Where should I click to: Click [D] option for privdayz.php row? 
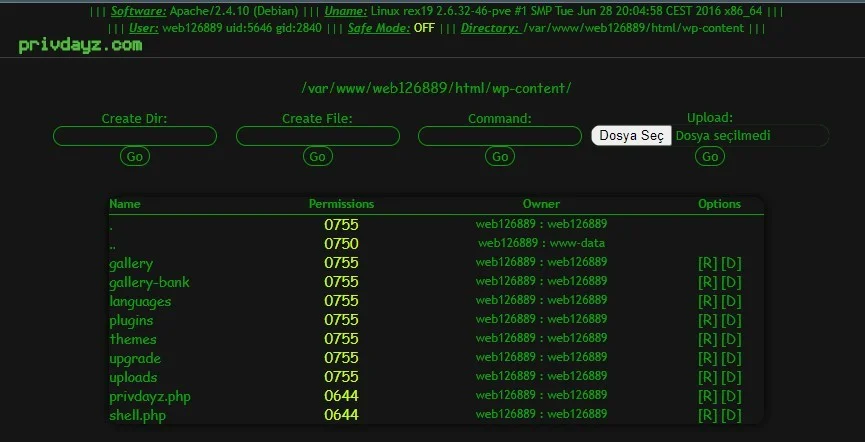pyautogui.click(x=731, y=396)
